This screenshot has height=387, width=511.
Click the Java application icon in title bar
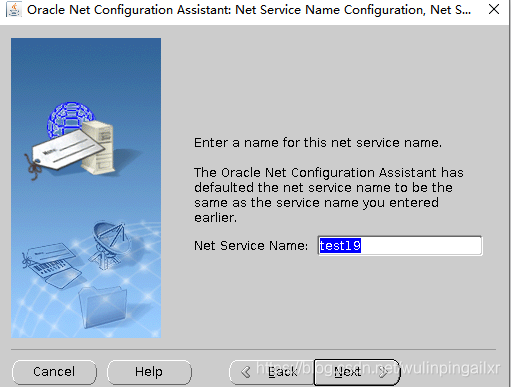click(14, 9)
